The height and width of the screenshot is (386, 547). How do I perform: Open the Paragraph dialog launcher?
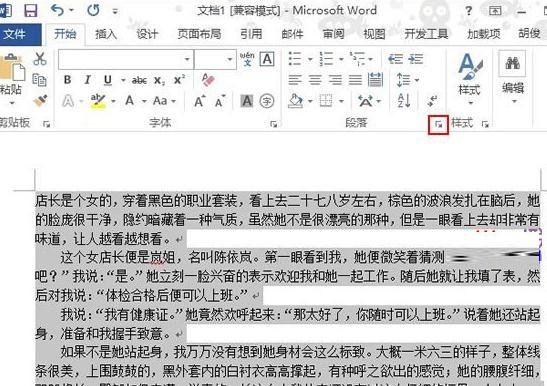point(438,125)
